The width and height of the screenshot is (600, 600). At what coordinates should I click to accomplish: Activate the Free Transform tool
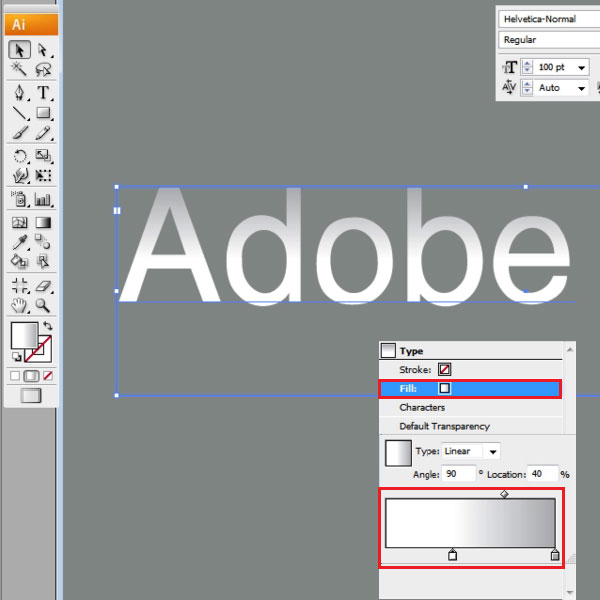pyautogui.click(x=42, y=176)
